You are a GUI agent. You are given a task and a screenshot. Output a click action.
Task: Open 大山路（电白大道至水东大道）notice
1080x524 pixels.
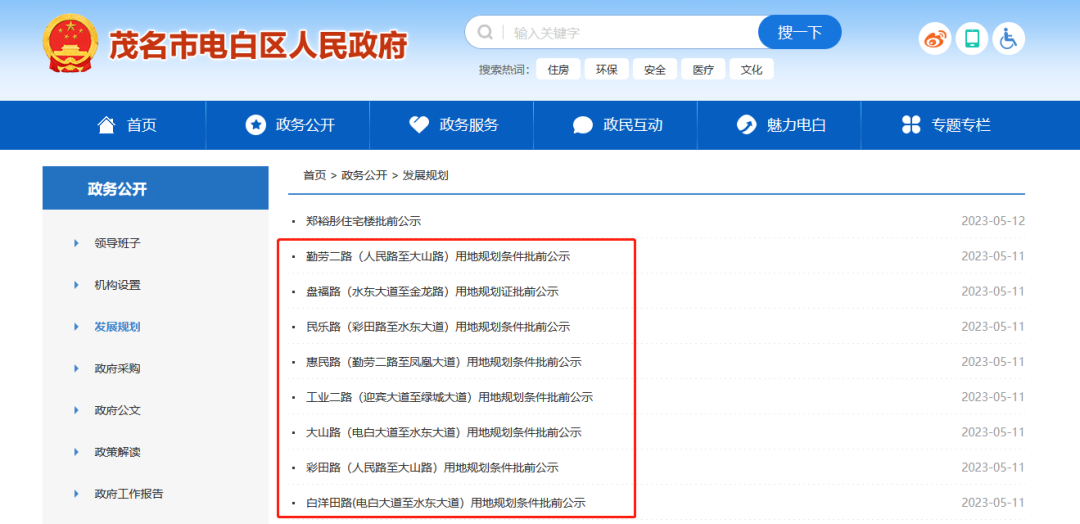pyautogui.click(x=444, y=432)
